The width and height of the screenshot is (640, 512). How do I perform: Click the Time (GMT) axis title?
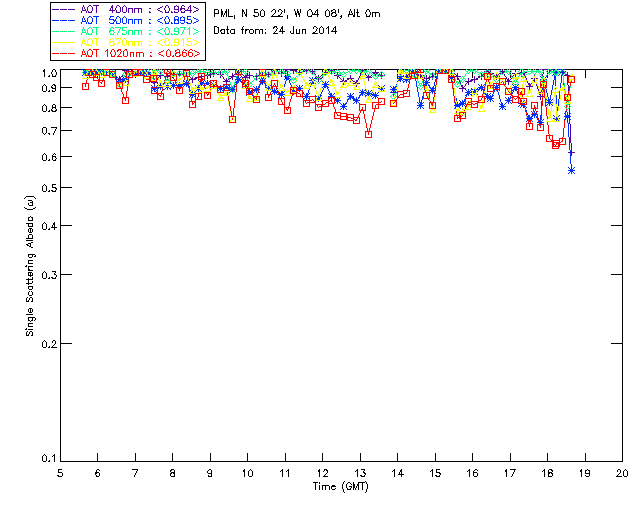(x=340, y=487)
